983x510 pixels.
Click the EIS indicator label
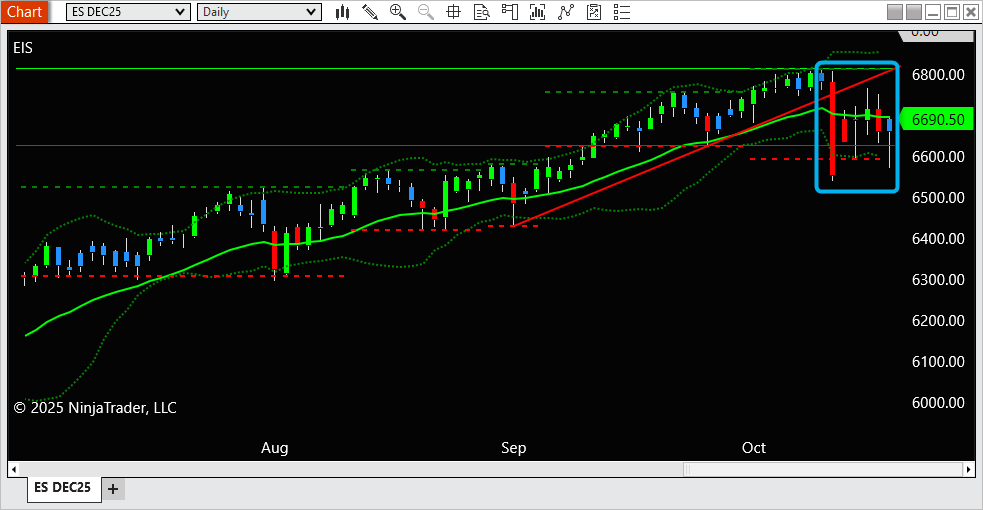pyautogui.click(x=23, y=48)
